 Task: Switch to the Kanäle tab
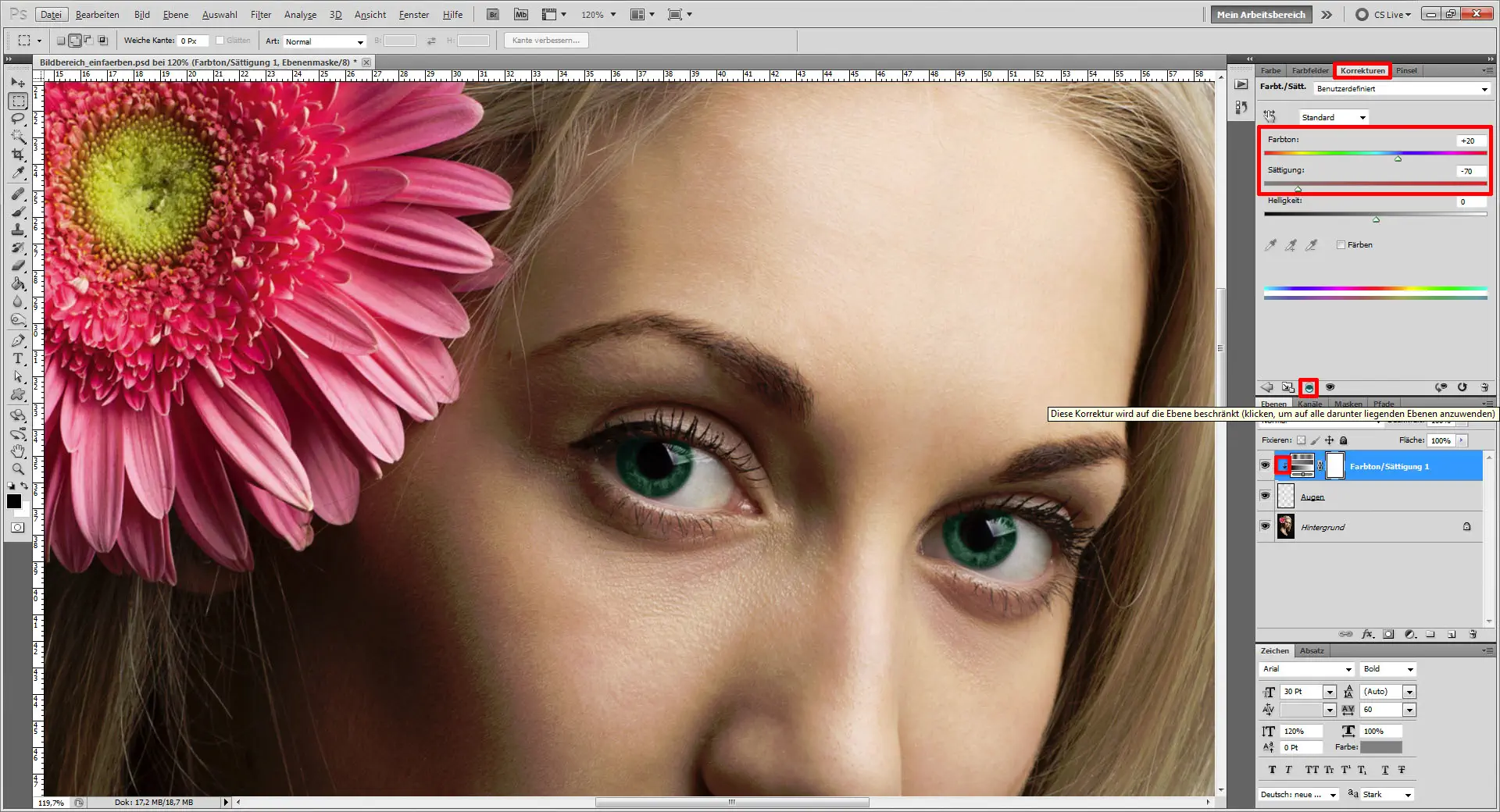pyautogui.click(x=1310, y=404)
